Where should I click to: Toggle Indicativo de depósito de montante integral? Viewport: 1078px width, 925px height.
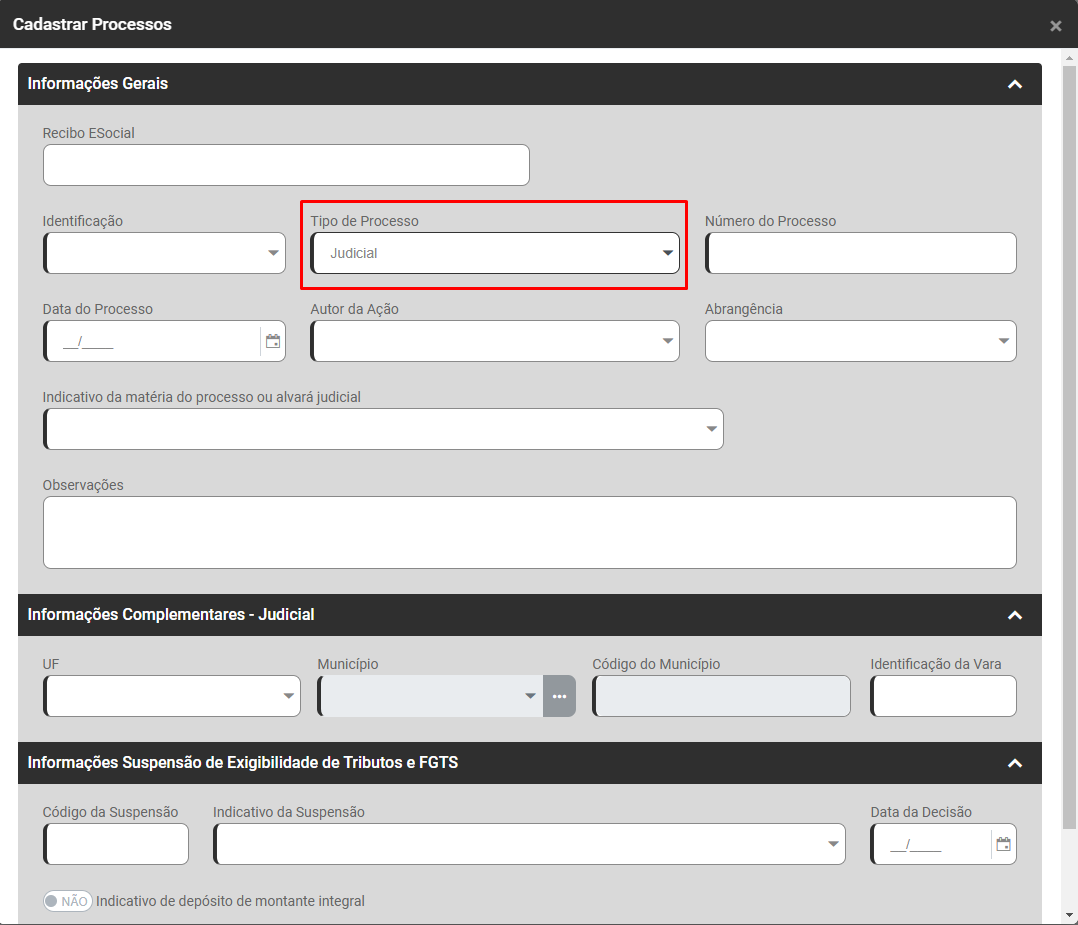pyautogui.click(x=67, y=901)
